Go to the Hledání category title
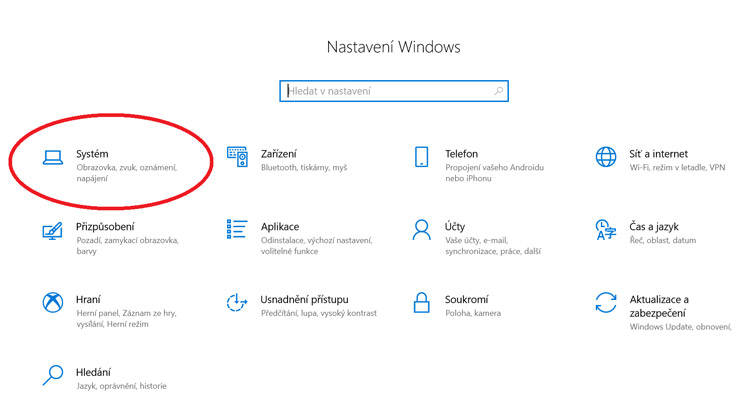 point(93,372)
